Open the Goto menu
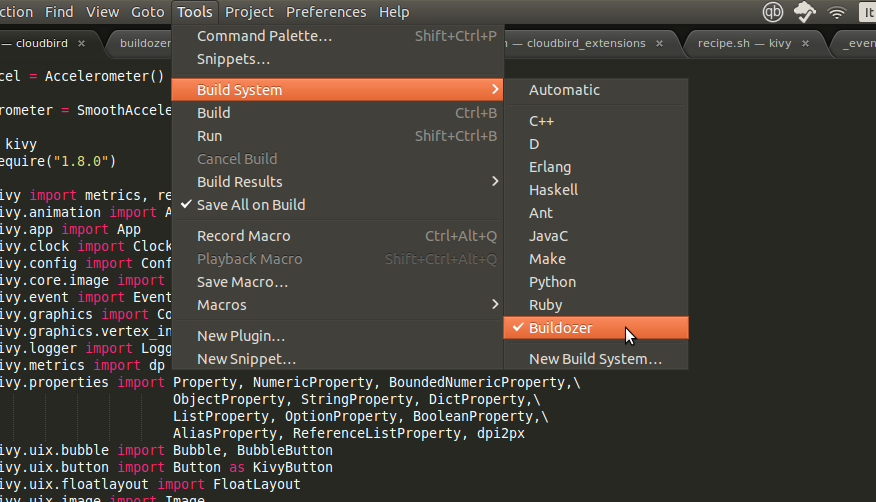The width and height of the screenshot is (876, 502). point(147,12)
